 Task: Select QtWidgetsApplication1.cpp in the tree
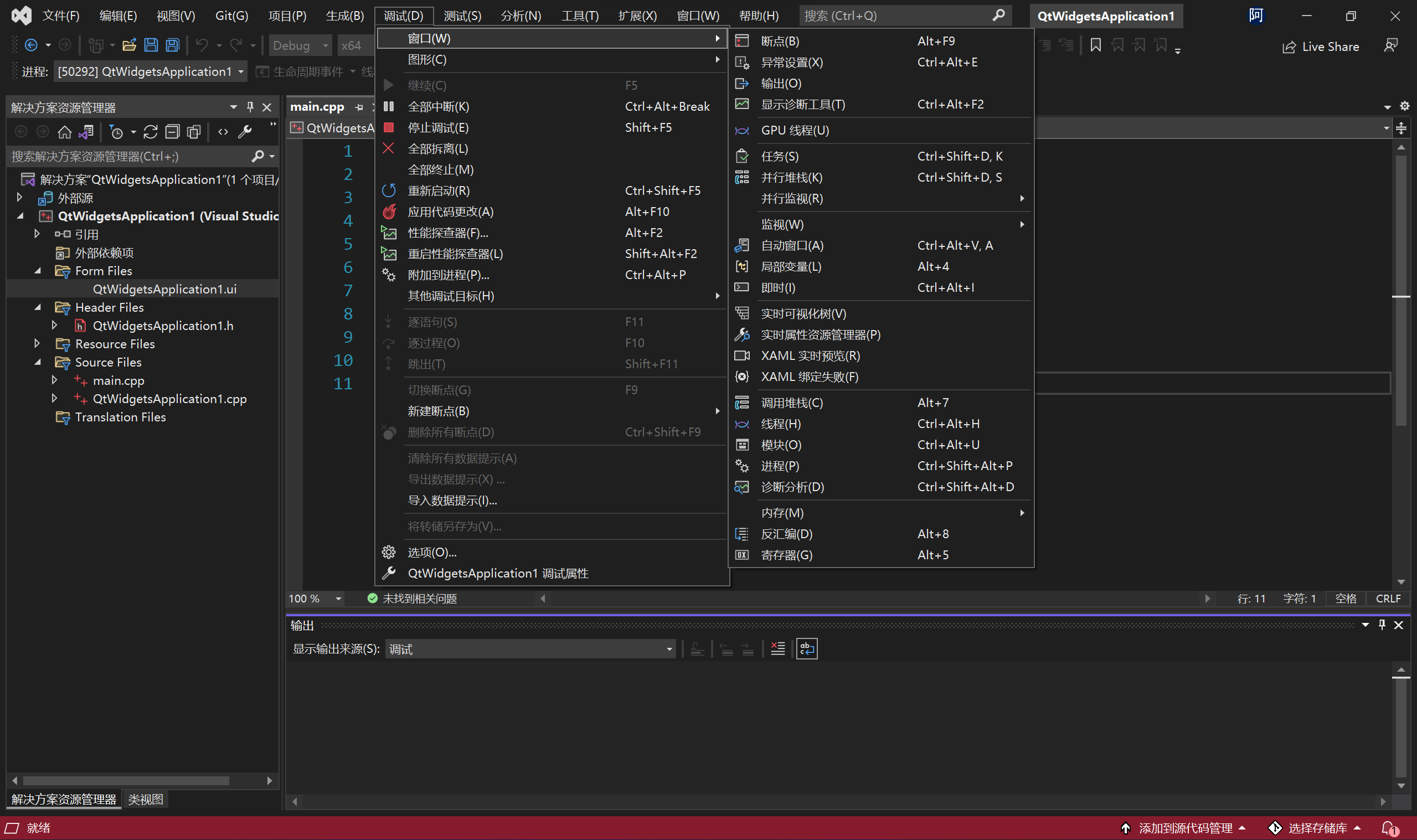pos(169,399)
